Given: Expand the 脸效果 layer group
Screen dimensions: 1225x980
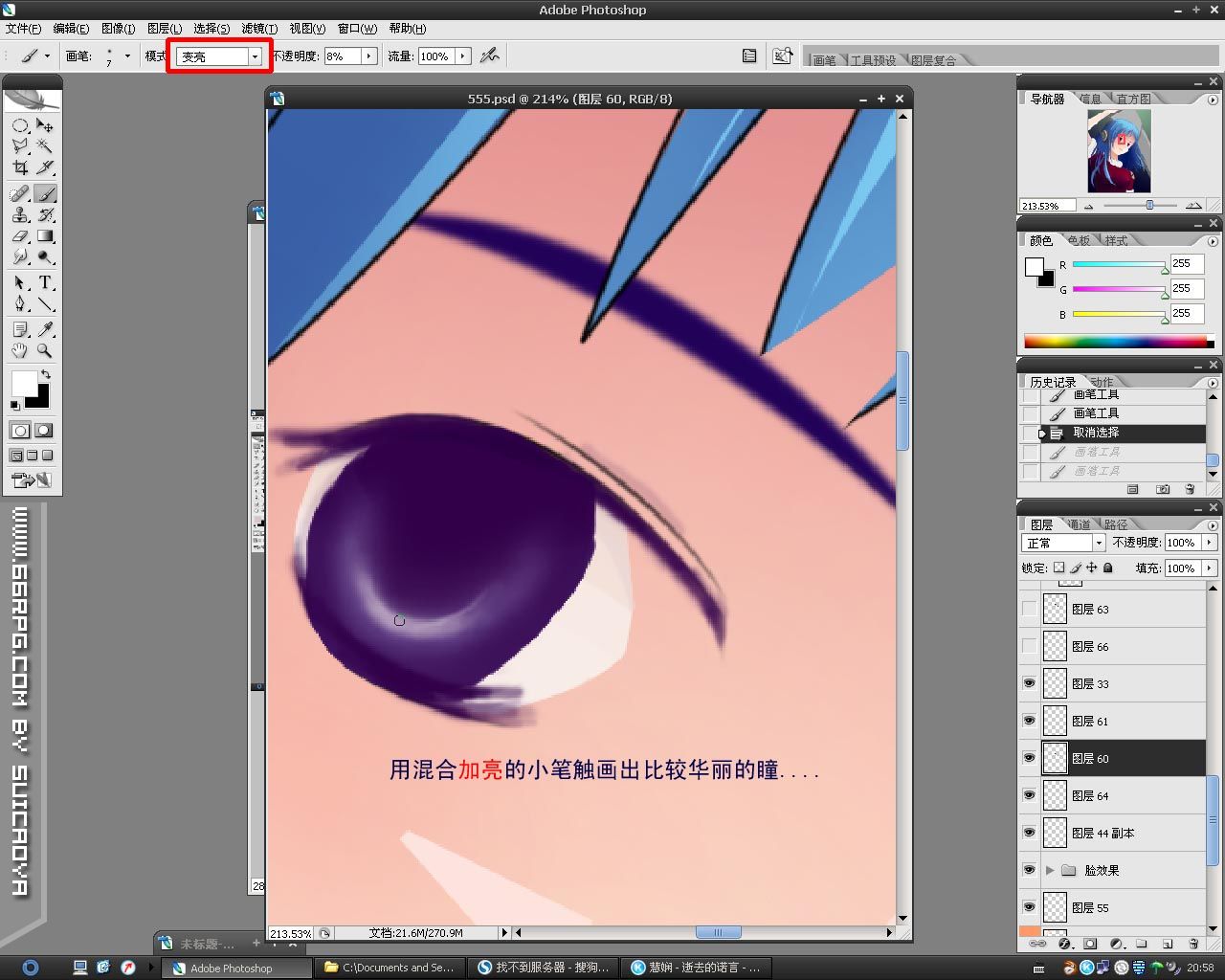Looking at the screenshot, I should pyautogui.click(x=1050, y=870).
